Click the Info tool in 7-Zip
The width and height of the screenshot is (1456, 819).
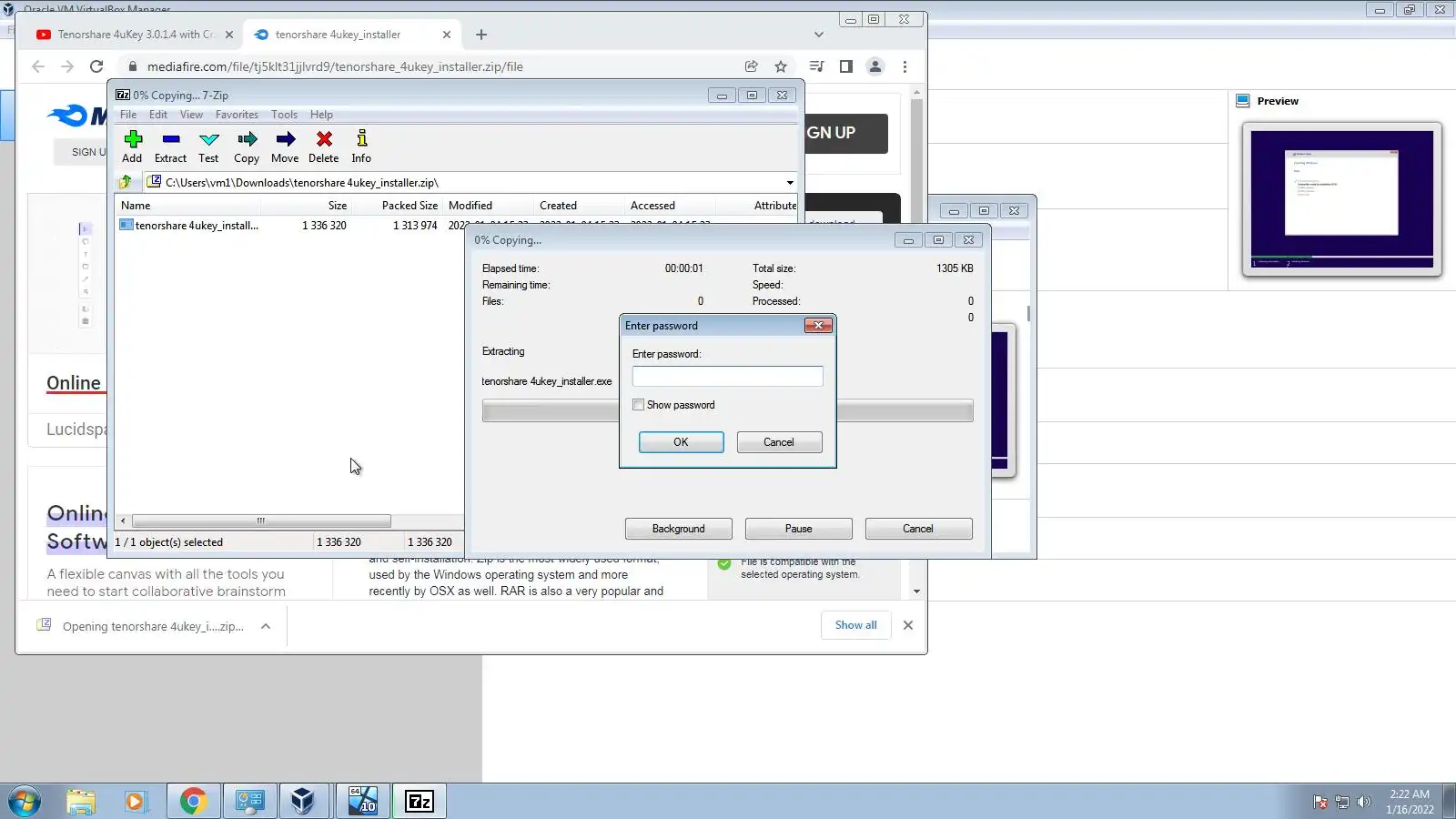pyautogui.click(x=361, y=146)
